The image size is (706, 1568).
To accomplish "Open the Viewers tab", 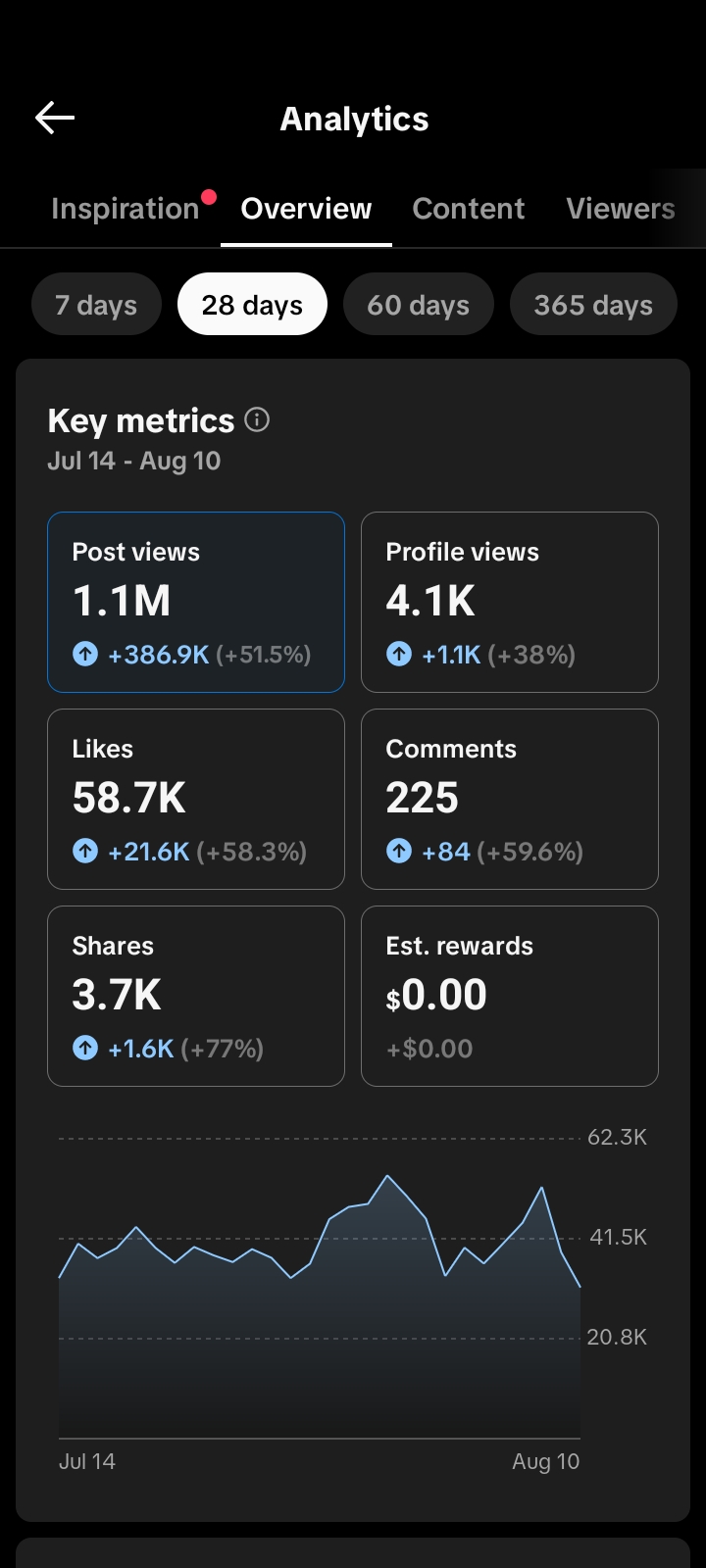I will (x=621, y=209).
